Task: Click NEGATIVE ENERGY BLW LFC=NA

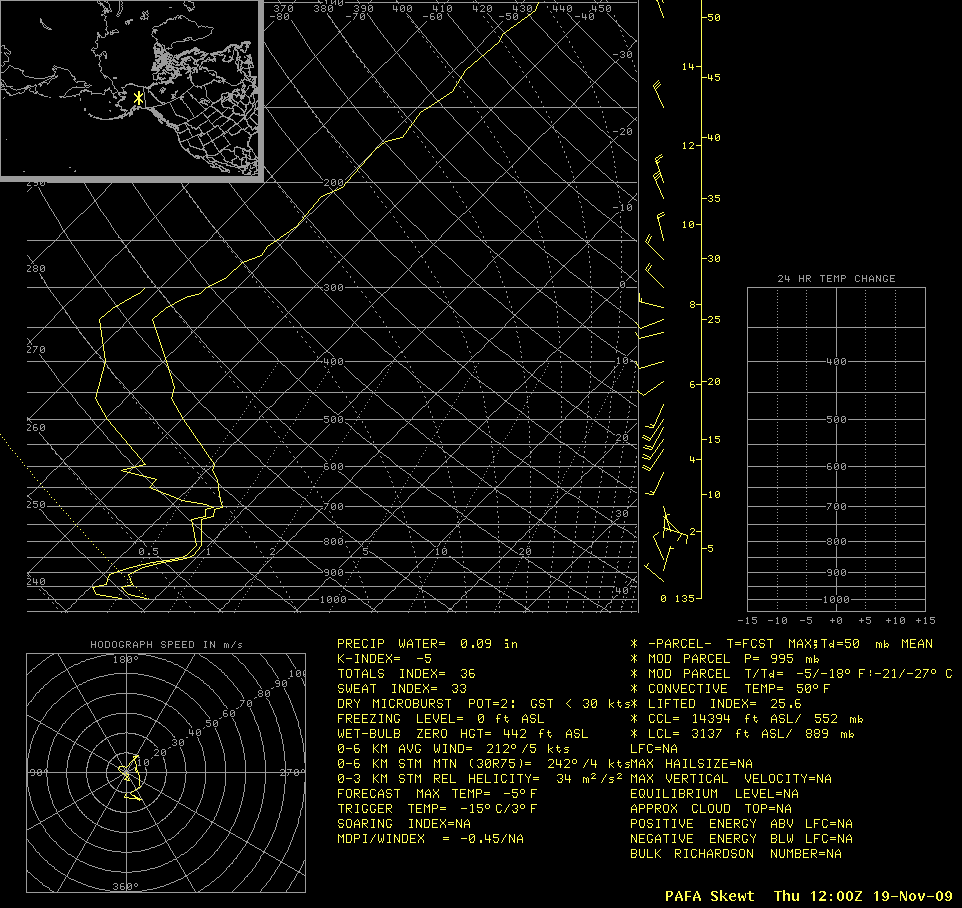Action: 742,839
